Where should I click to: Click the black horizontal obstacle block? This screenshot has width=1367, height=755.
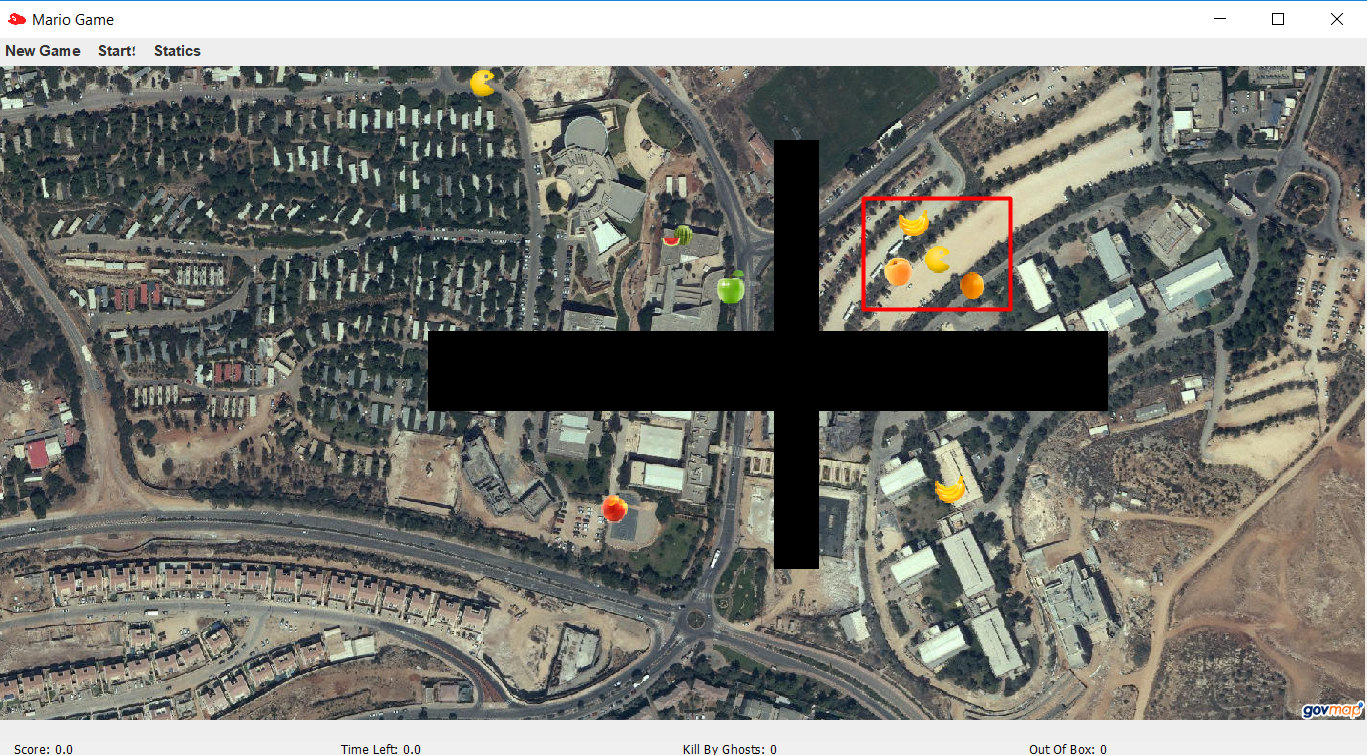768,371
